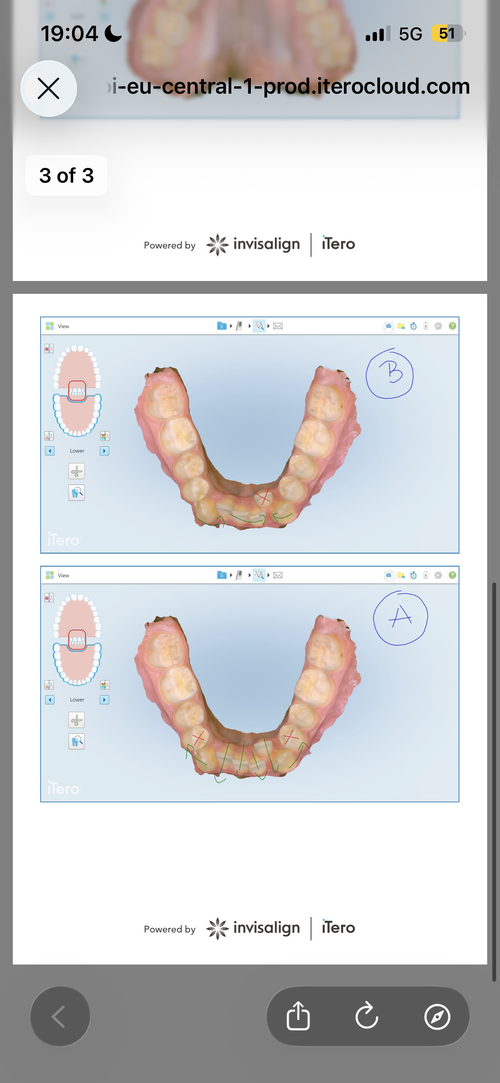
Task: Click next arrow right of Lower in scan B
Action: [104, 450]
